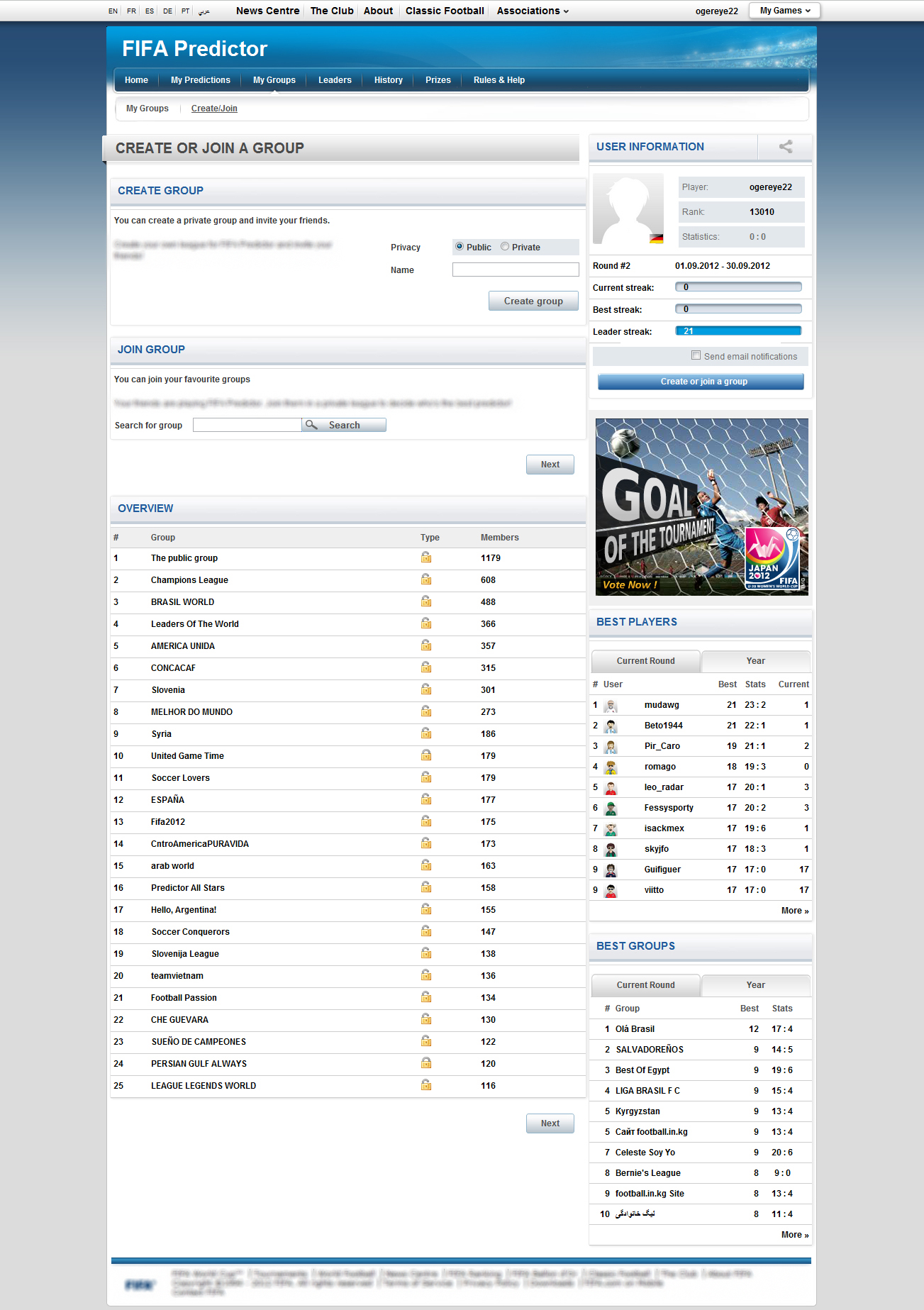Click the lock icon for Syria group

[x=426, y=733]
